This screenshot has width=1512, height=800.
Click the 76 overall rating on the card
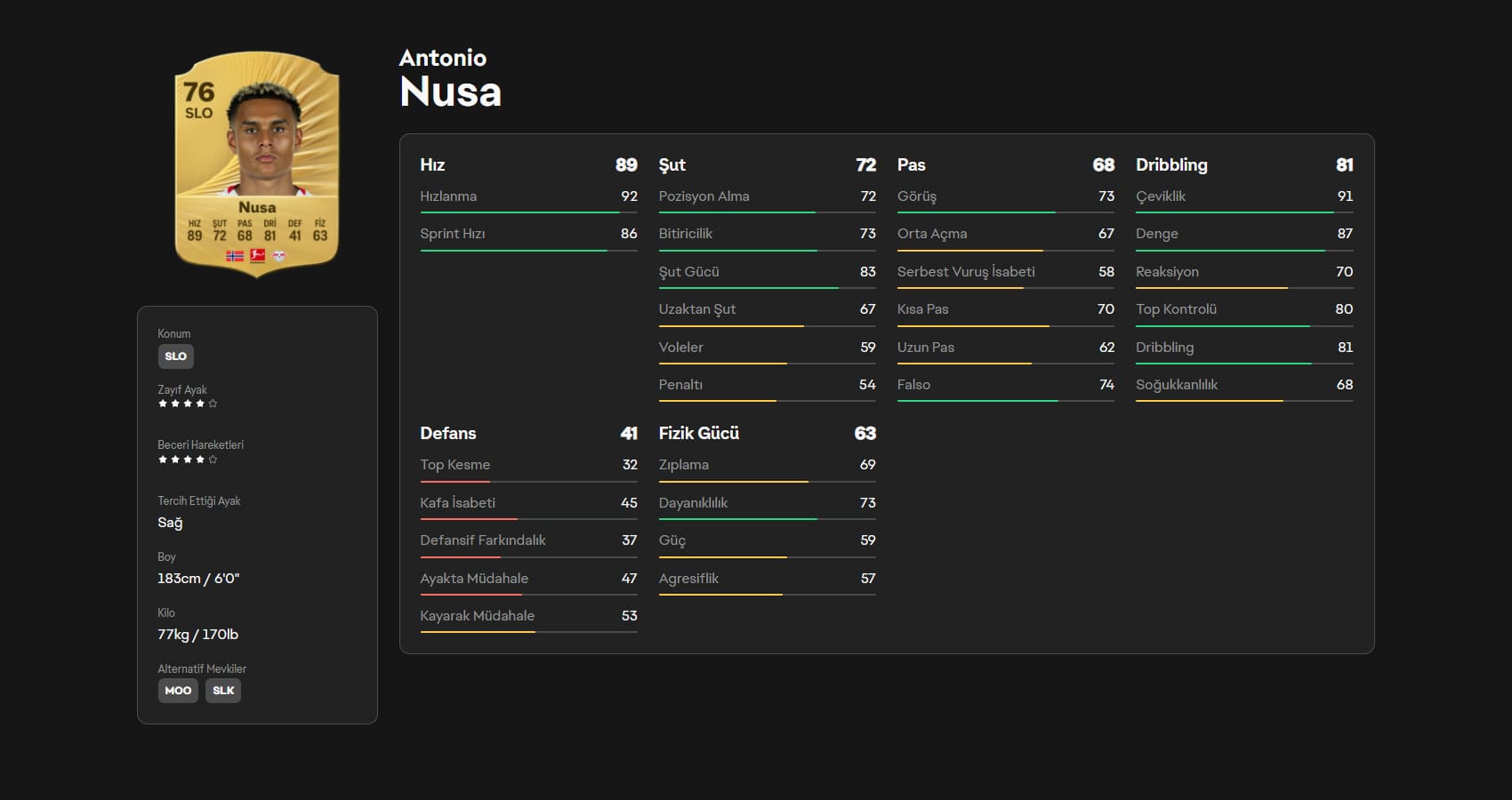coord(198,92)
